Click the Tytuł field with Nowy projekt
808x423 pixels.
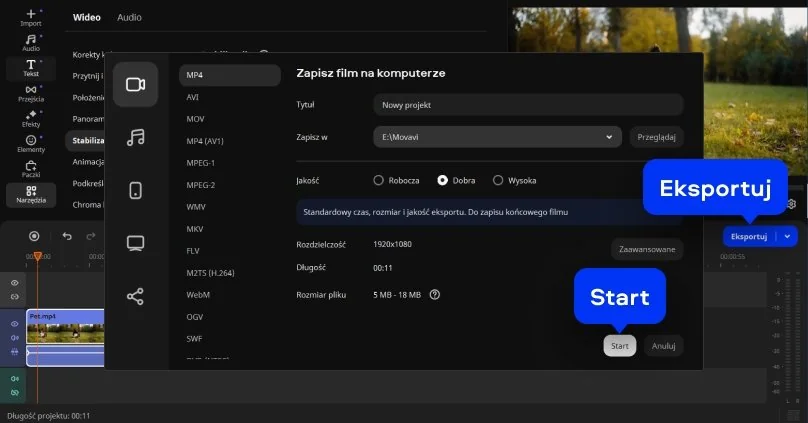pyautogui.click(x=527, y=105)
